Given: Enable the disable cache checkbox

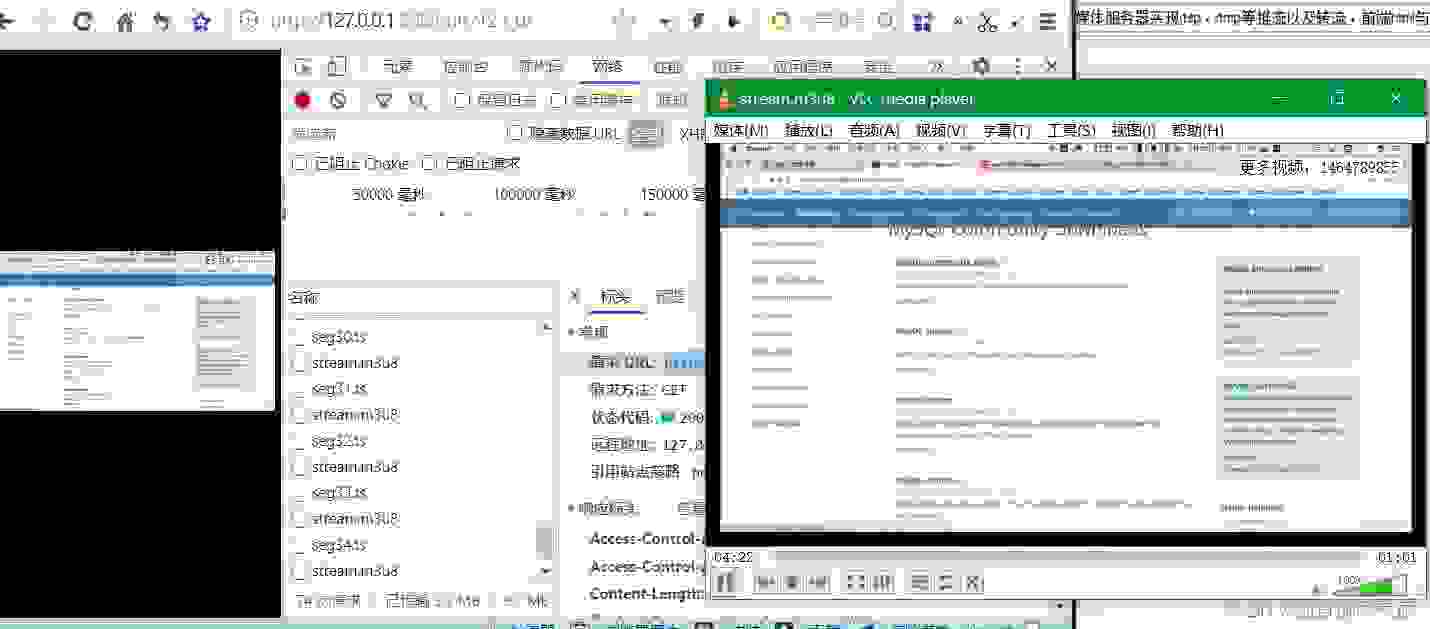Looking at the screenshot, I should (x=556, y=100).
